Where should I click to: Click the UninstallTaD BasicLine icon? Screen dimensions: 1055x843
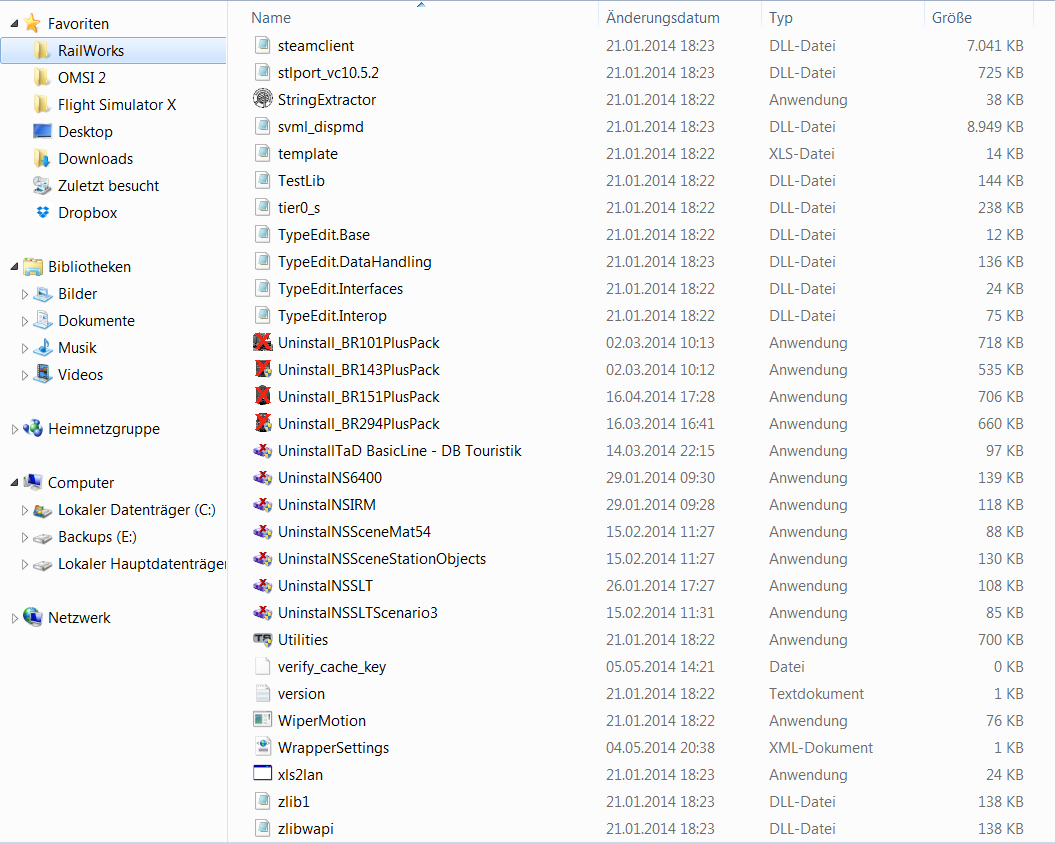(x=262, y=450)
